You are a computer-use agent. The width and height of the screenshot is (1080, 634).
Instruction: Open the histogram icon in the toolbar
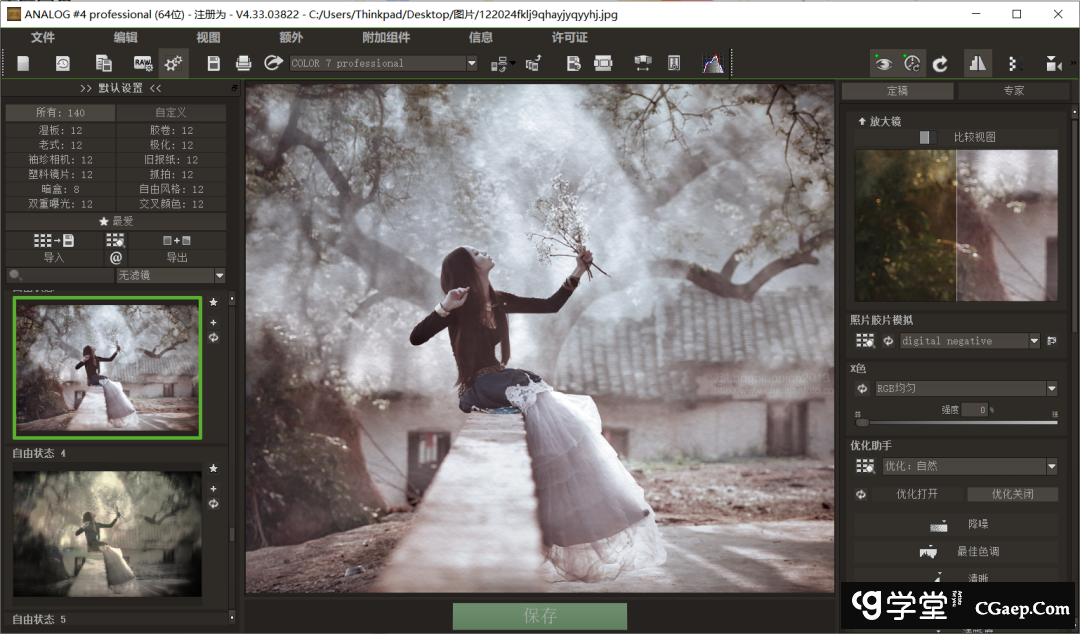coord(713,63)
